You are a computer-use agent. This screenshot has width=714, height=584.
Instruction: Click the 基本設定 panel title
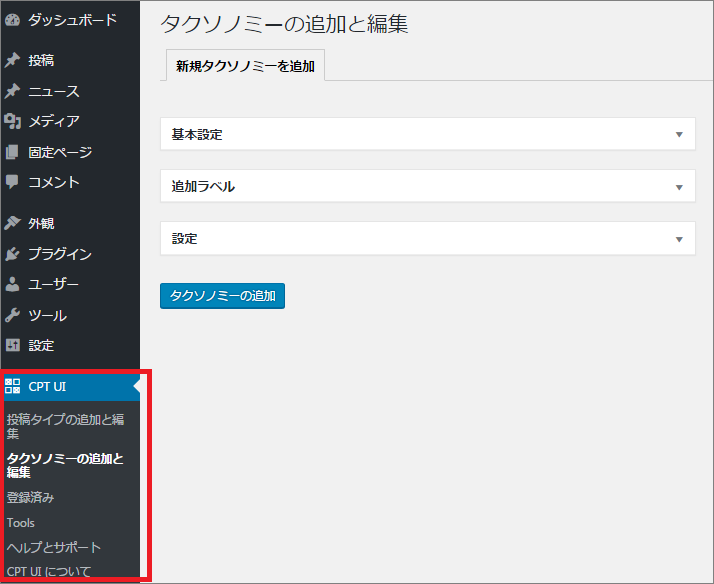pyautogui.click(x=197, y=134)
